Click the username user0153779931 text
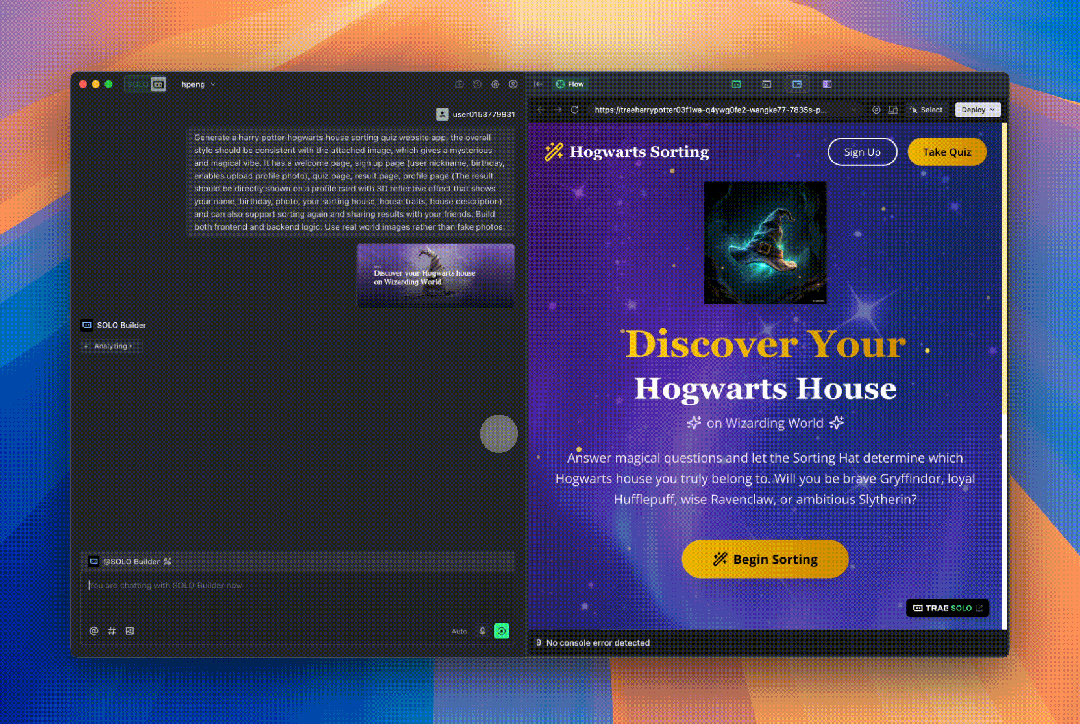This screenshot has height=724, width=1080. (484, 114)
